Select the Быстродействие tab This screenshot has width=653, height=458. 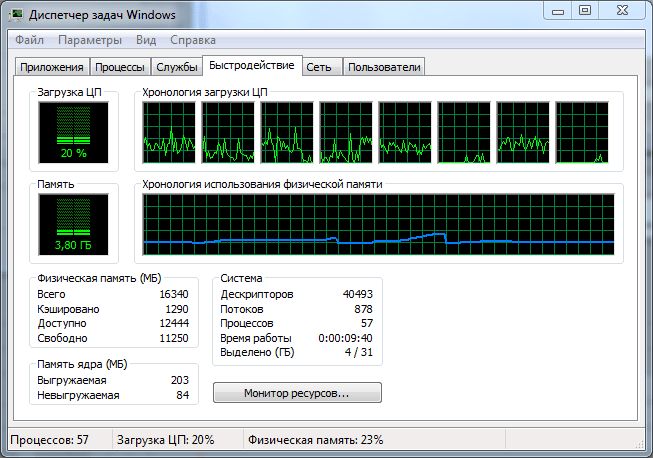[252, 65]
